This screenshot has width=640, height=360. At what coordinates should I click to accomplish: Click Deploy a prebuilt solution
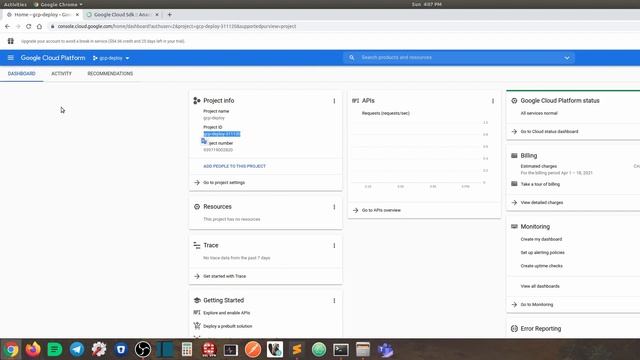227,326
